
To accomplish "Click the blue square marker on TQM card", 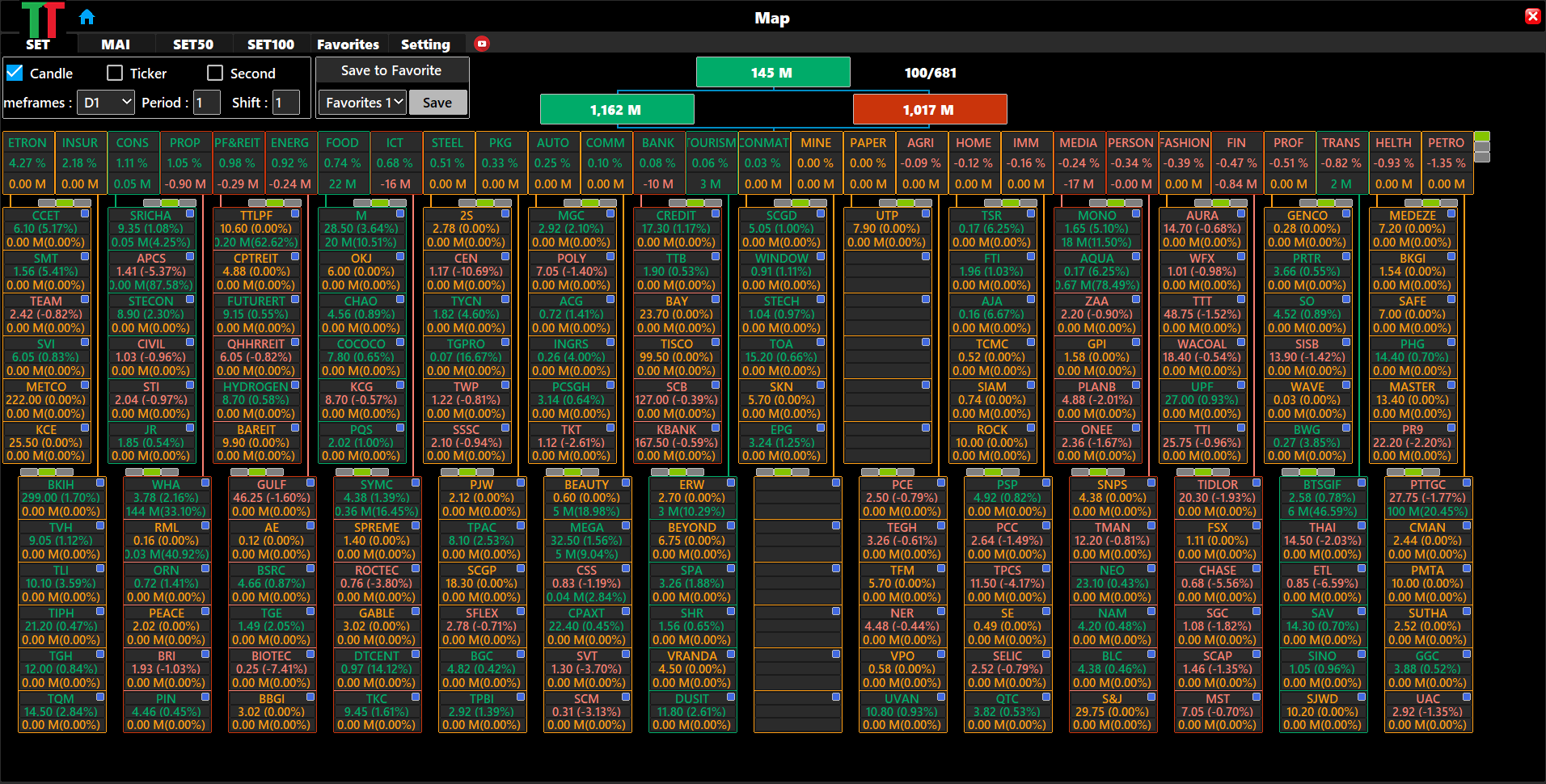I will click(x=100, y=697).
